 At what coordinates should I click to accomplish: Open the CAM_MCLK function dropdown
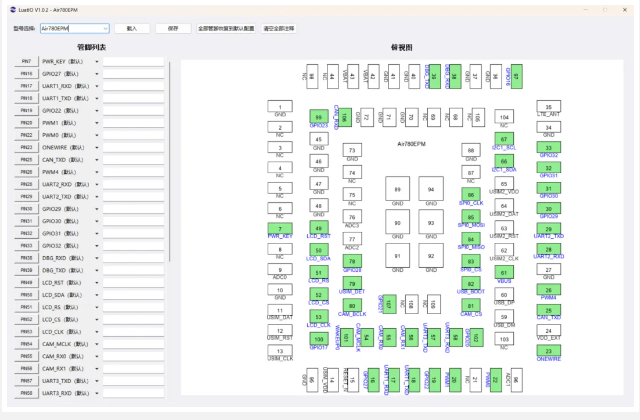pyautogui.click(x=97, y=344)
